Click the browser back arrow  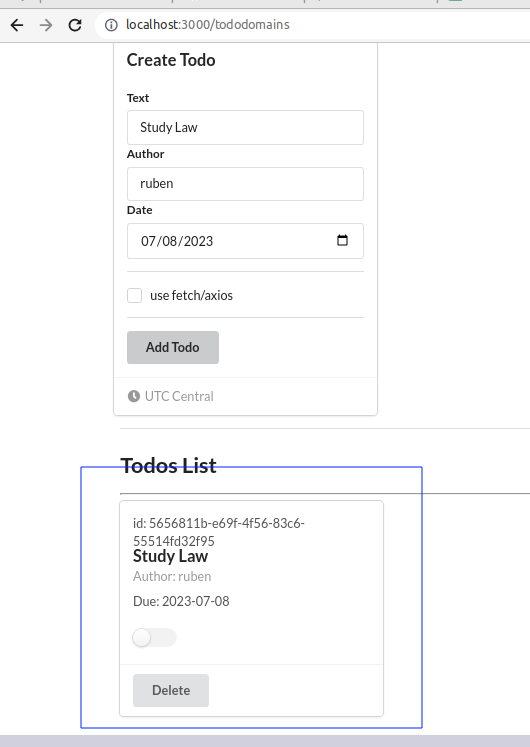click(x=17, y=25)
